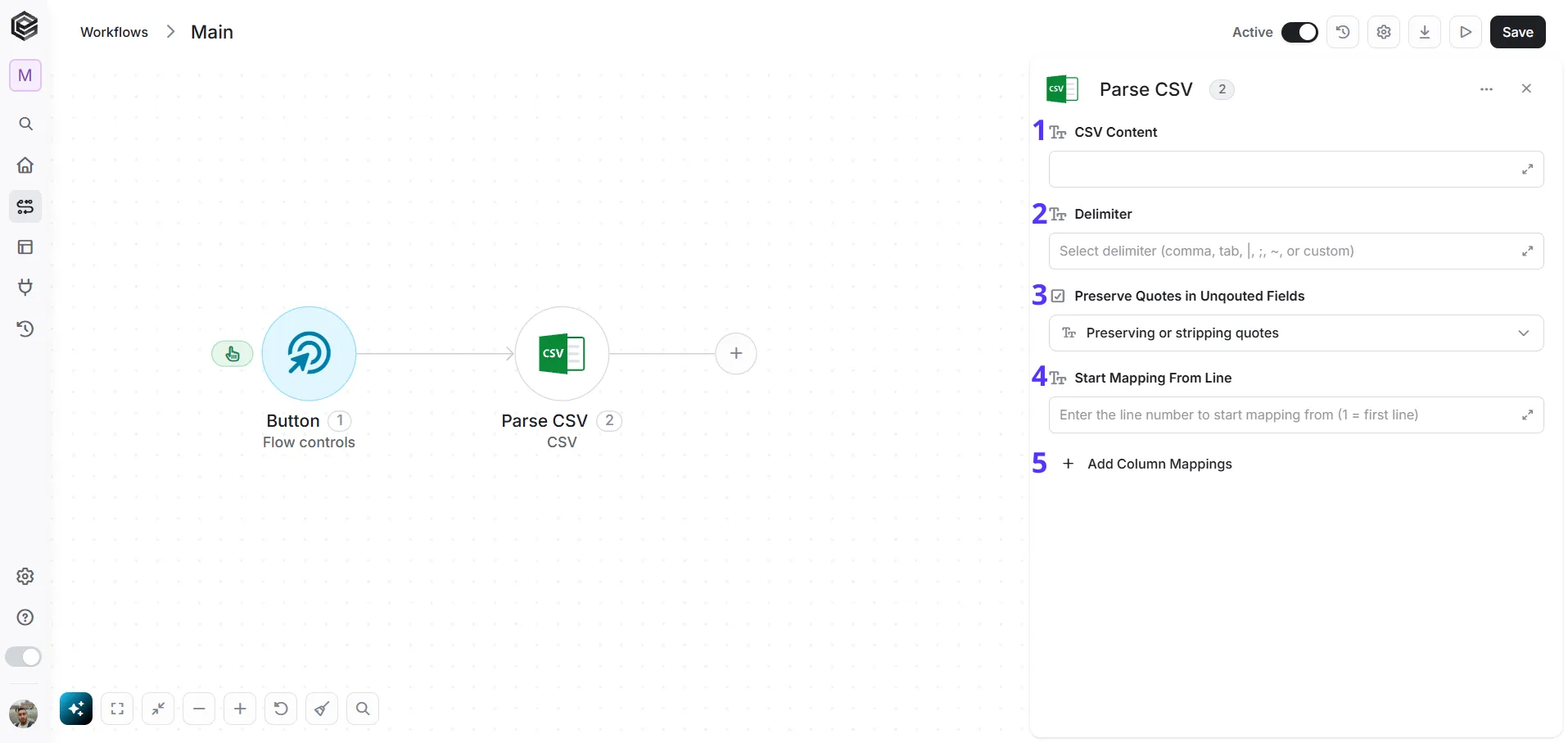Click the Delimiter input field
Screen dimensions: 1568x743
1296,251
